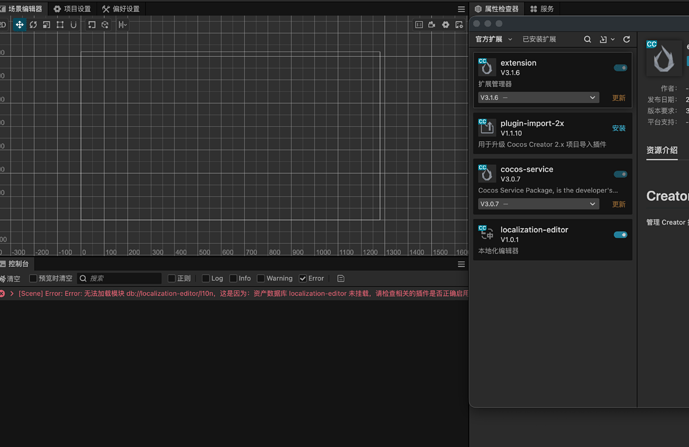The image size is (689, 447).
Task: Toggle the cocos-service switch
Action: click(x=620, y=174)
